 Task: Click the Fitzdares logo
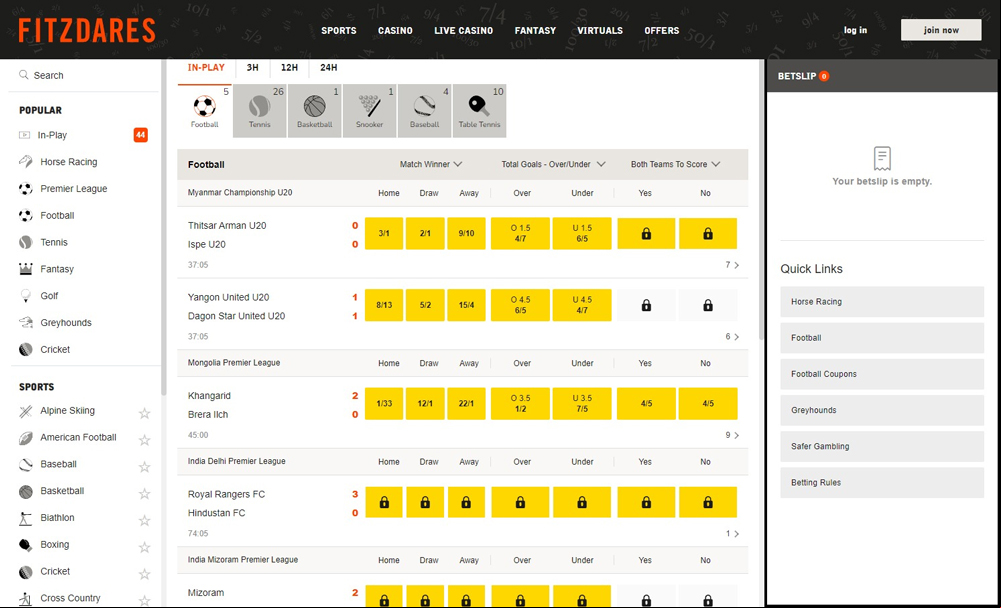[x=87, y=30]
